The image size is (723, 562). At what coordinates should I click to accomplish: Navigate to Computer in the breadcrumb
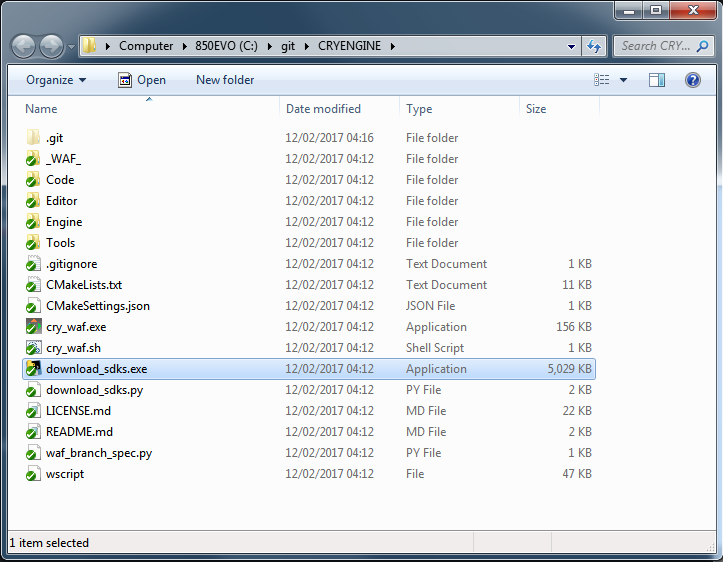tap(146, 46)
